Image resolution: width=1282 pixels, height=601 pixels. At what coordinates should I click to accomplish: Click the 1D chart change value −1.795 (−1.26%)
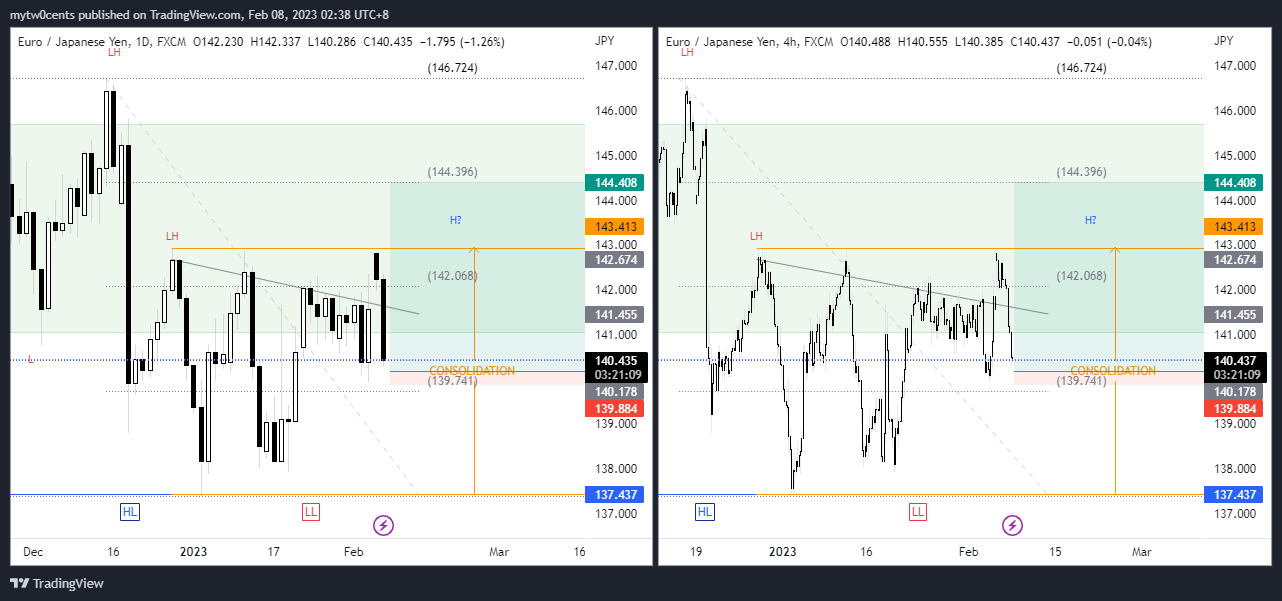point(463,42)
